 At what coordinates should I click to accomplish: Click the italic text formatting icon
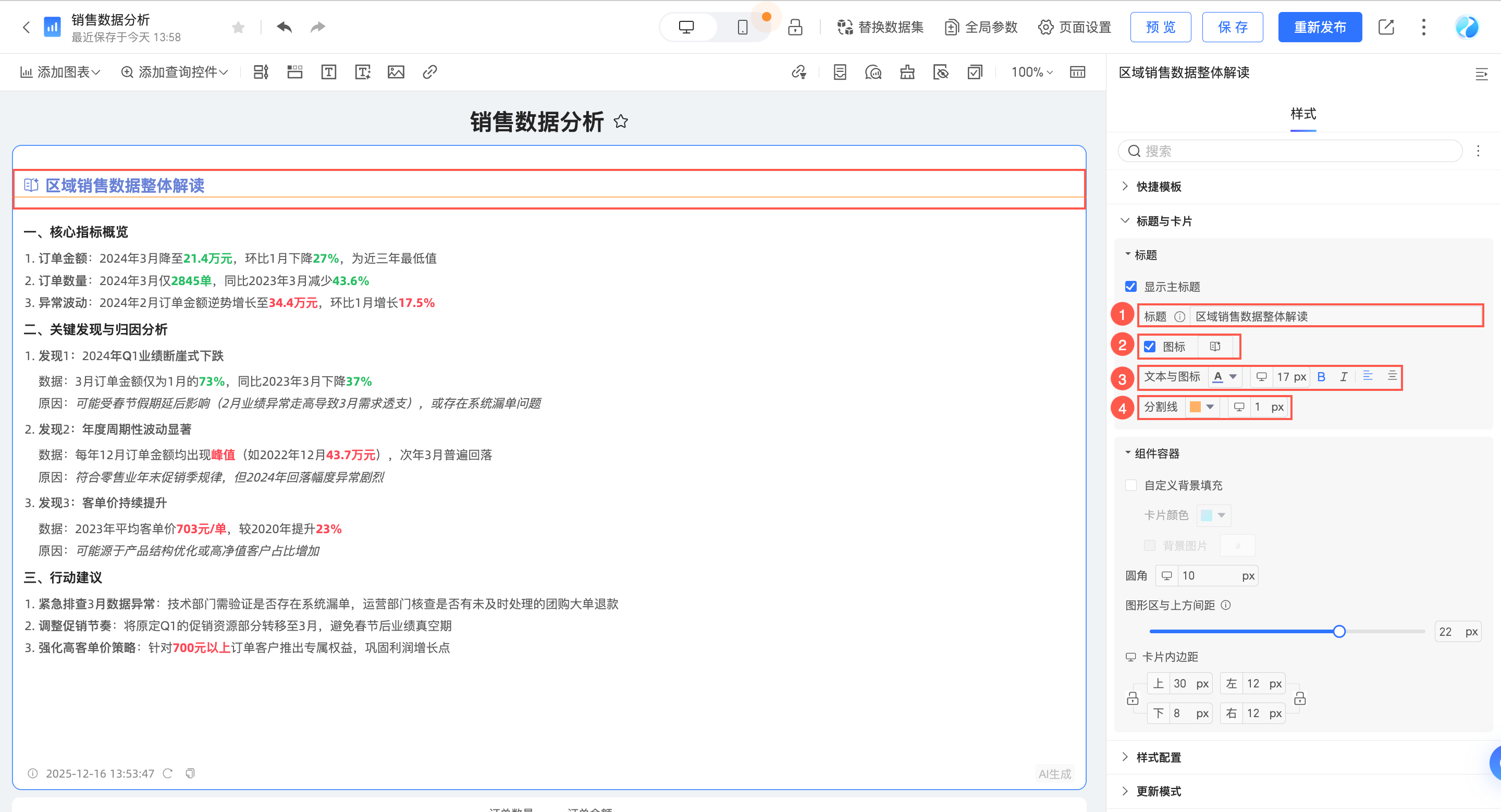click(x=1344, y=377)
